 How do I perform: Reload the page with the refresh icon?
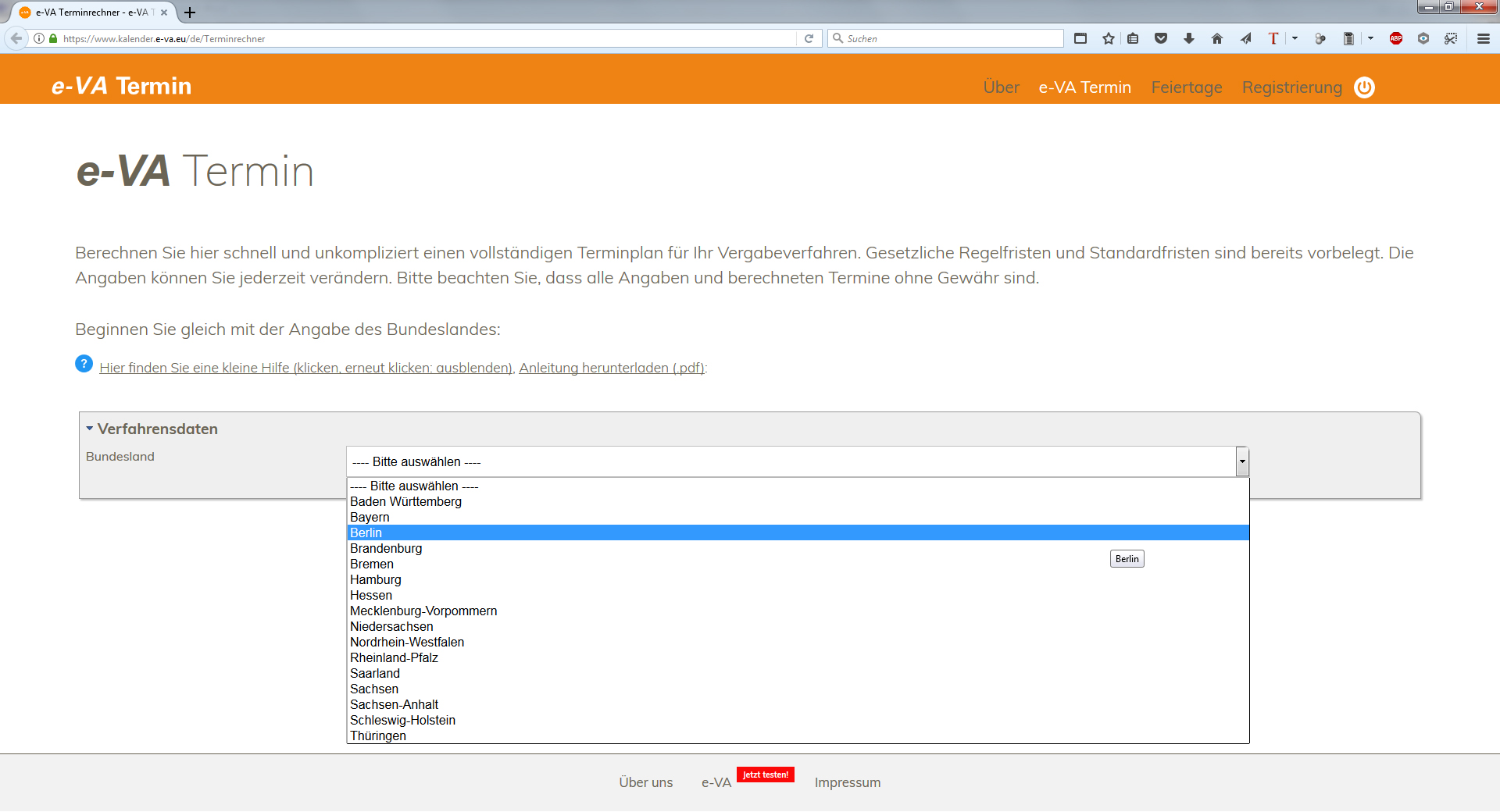[x=809, y=38]
